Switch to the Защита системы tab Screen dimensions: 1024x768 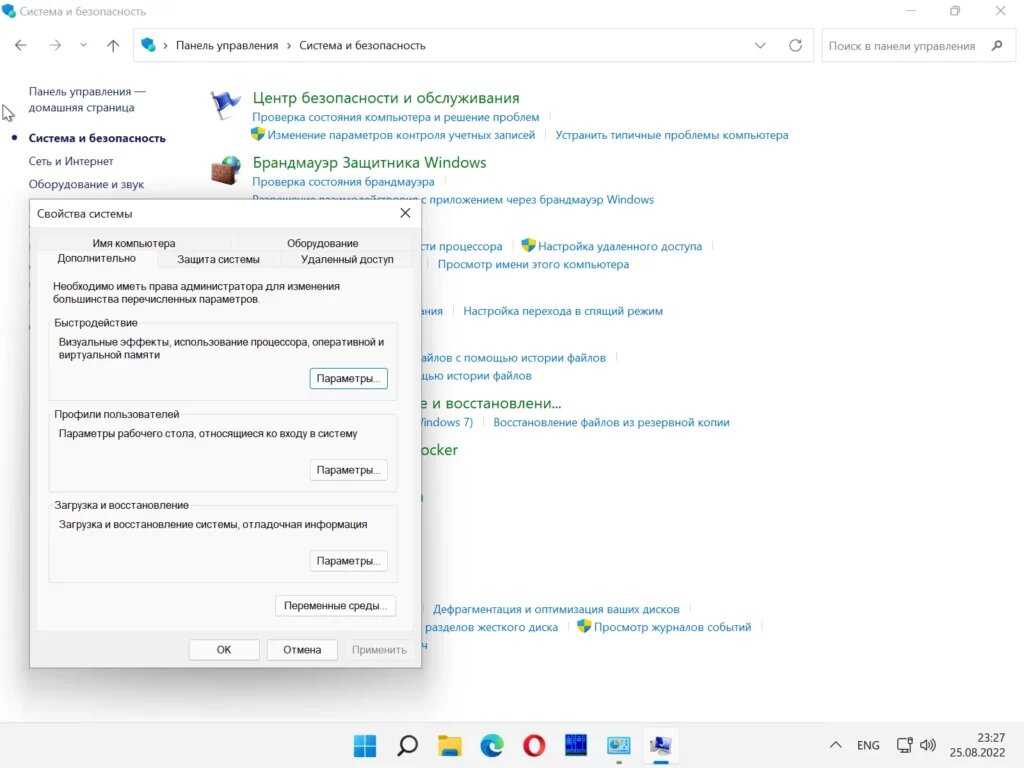click(x=218, y=259)
